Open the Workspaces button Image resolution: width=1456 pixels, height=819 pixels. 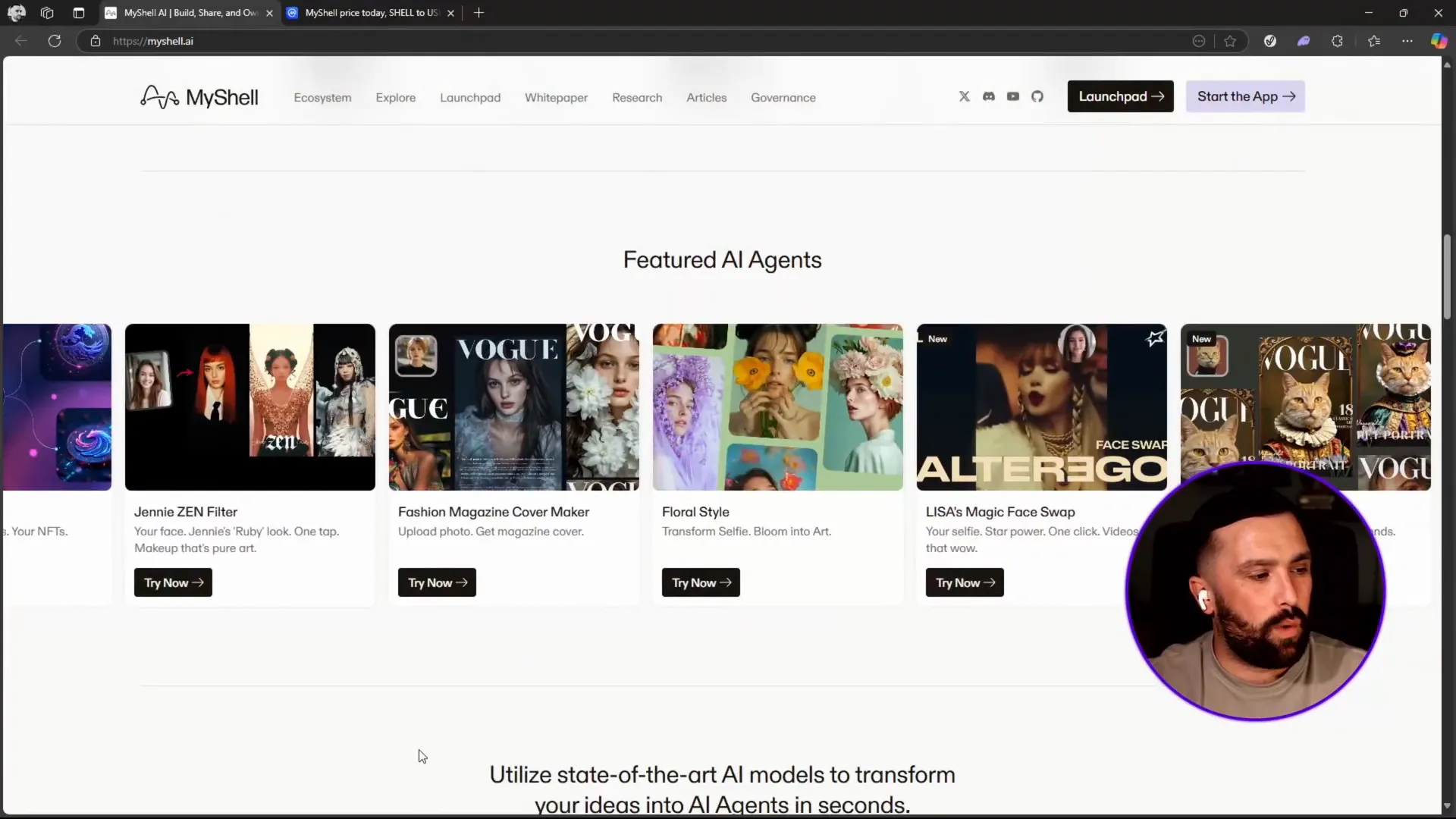pyautogui.click(x=47, y=13)
